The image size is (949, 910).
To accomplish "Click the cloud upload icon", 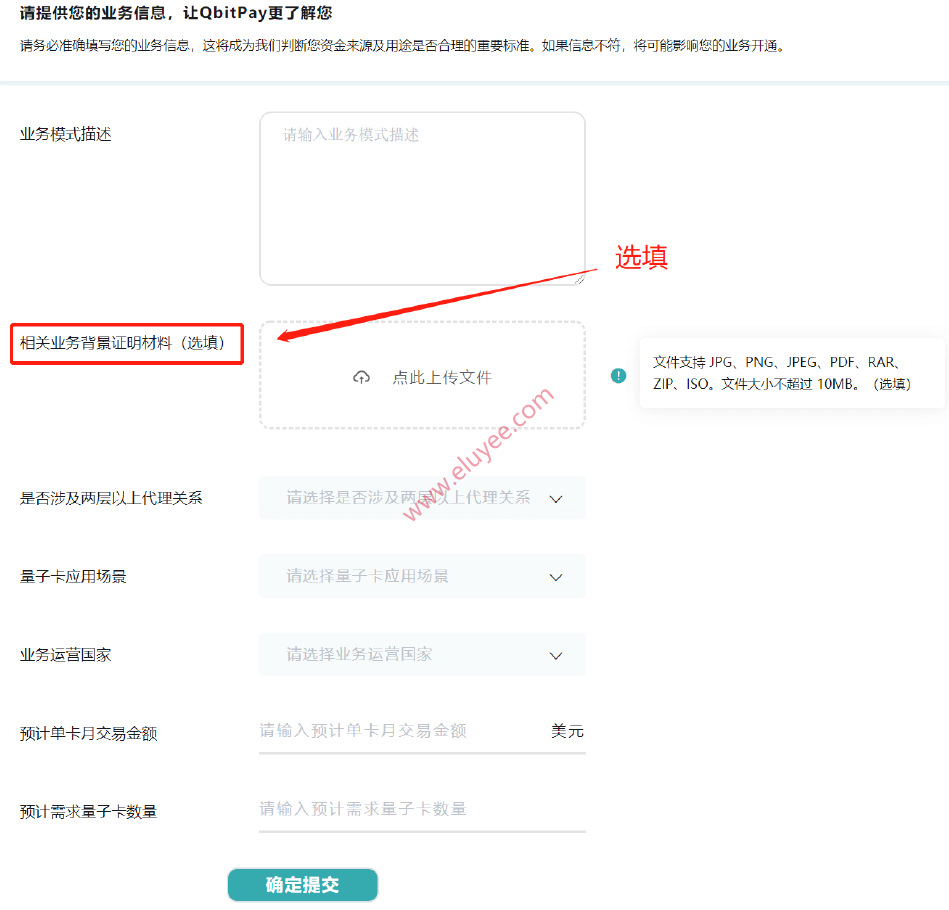I will tap(362, 375).
